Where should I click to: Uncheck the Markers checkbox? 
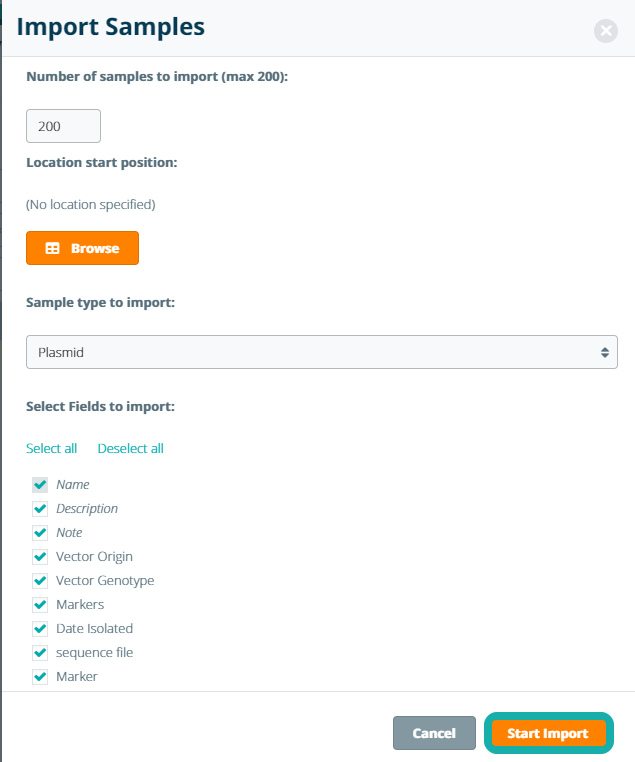[x=40, y=605]
